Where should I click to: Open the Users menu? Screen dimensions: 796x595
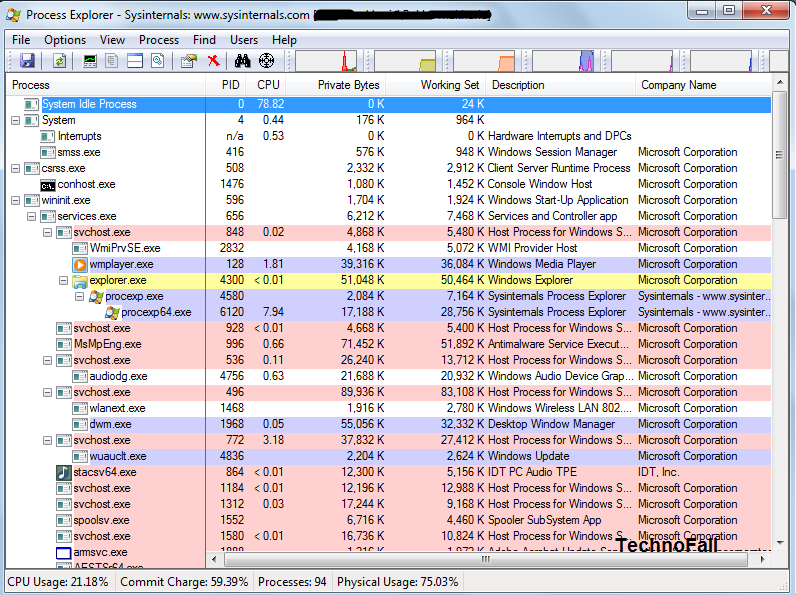point(244,40)
